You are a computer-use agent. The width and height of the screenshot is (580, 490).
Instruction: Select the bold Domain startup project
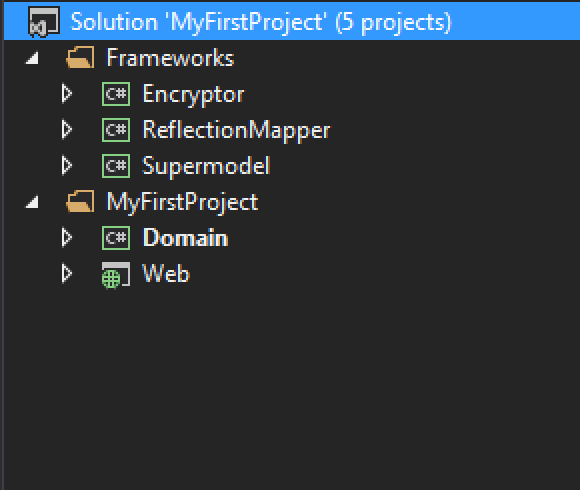185,238
